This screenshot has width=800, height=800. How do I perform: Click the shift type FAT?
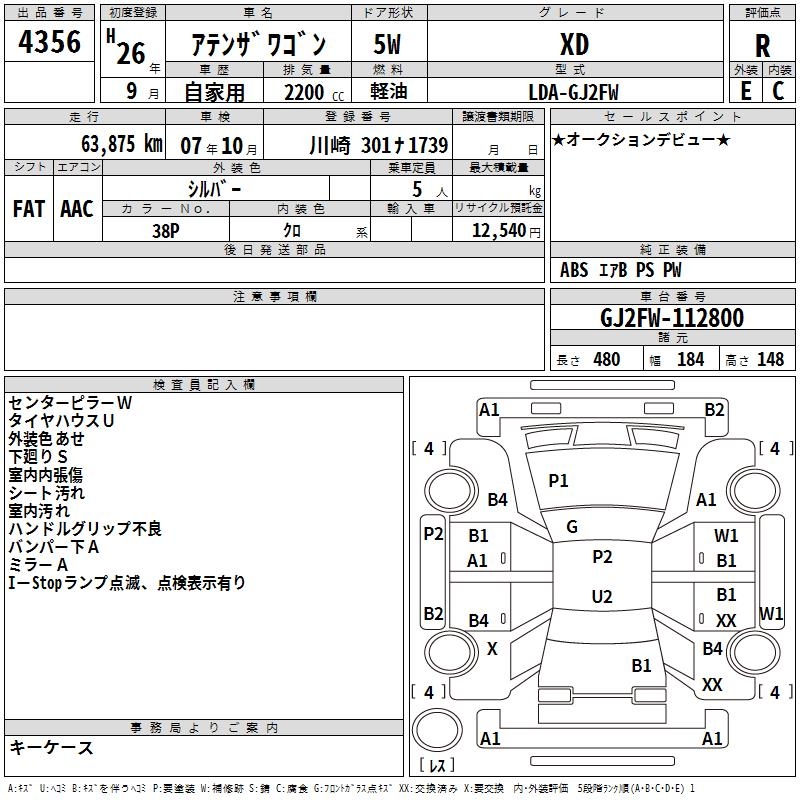pos(29,209)
